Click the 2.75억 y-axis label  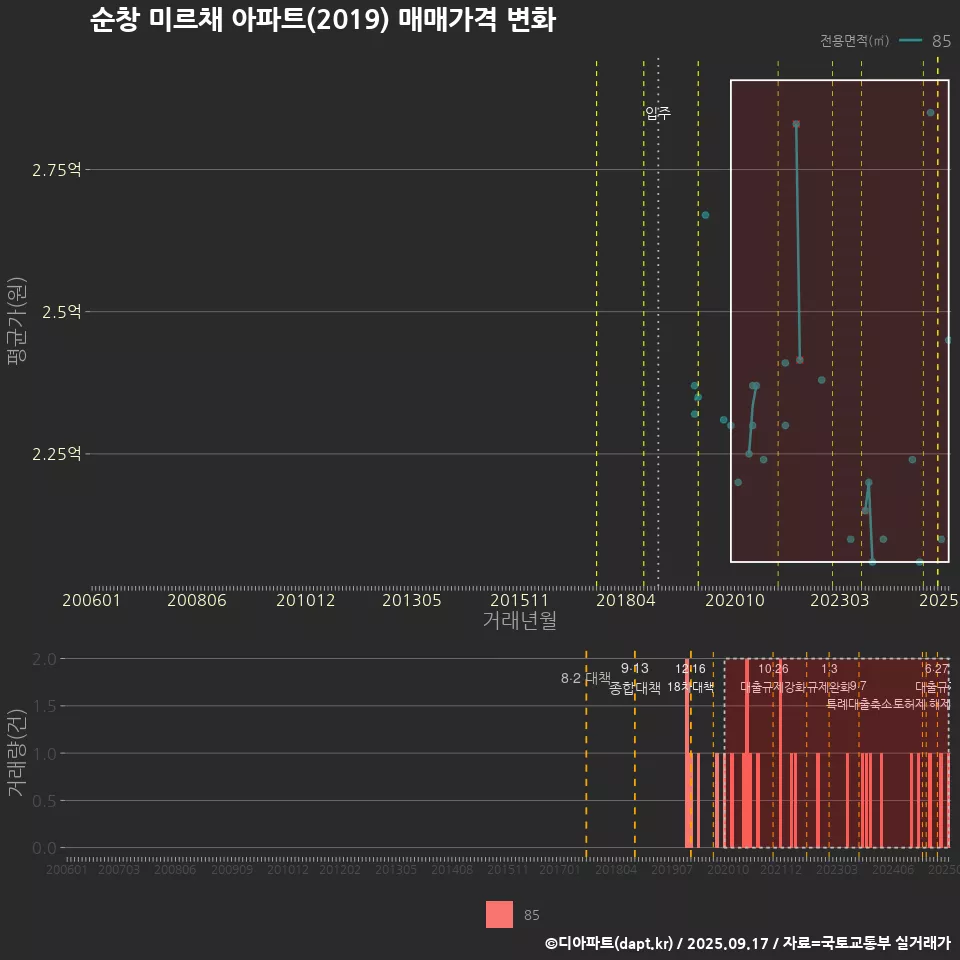[x=56, y=170]
